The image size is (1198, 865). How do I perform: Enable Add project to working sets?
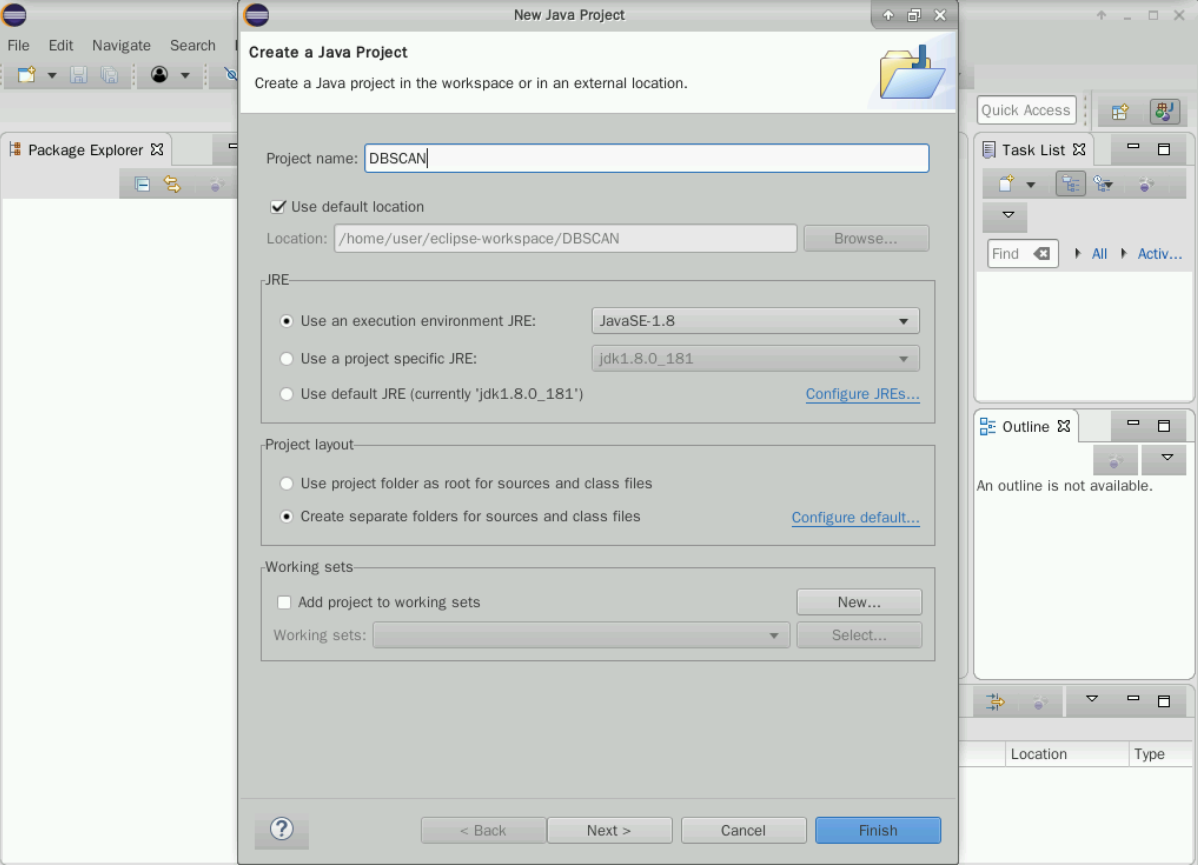coord(284,603)
